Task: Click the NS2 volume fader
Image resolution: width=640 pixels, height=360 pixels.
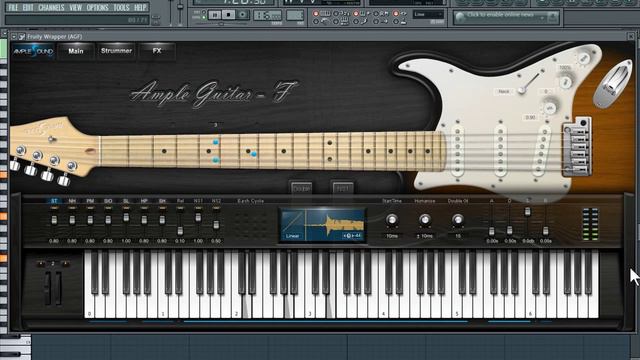Action: (x=216, y=224)
